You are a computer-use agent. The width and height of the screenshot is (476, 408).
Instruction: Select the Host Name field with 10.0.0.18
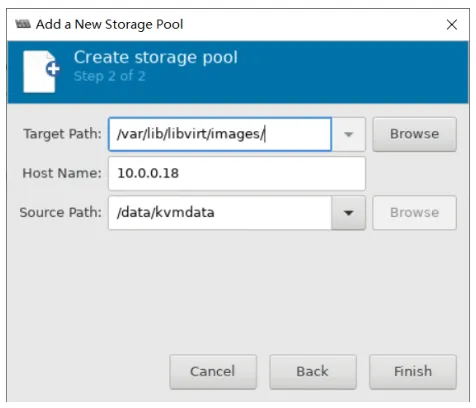[x=237, y=173]
